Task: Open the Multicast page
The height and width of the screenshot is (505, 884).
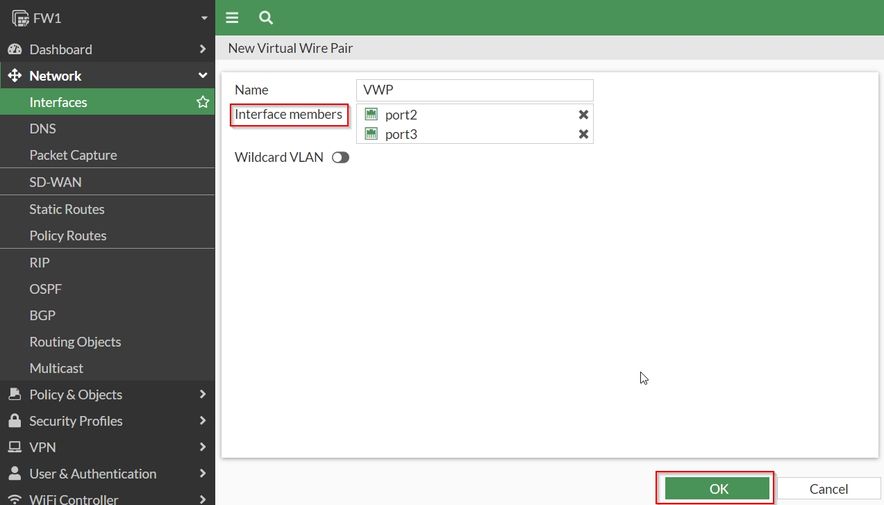Action: [x=107, y=368]
